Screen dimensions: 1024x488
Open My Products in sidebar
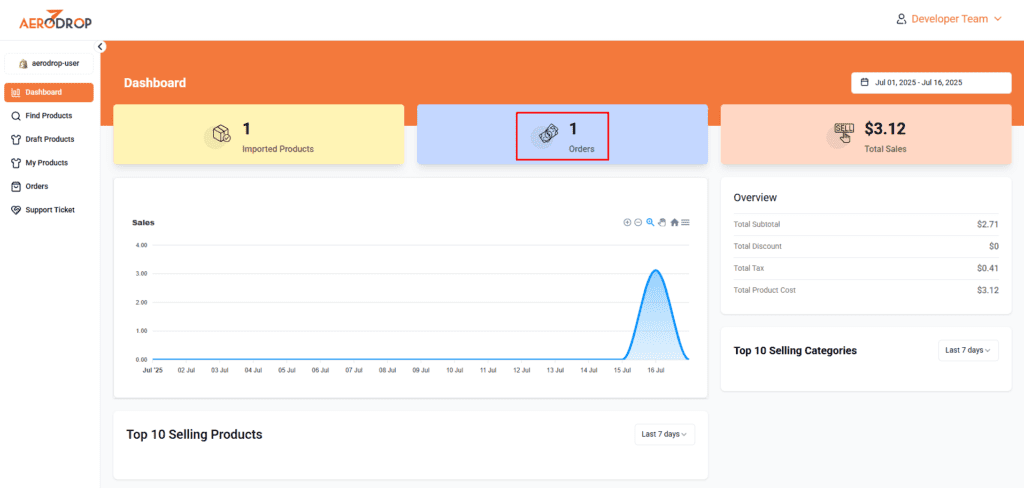[x=46, y=163]
